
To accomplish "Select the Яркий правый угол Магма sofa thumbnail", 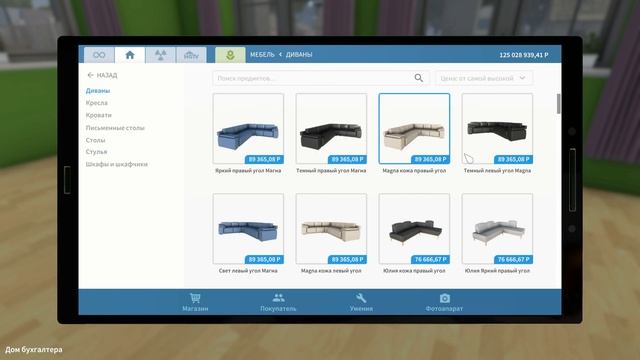I will (248, 129).
